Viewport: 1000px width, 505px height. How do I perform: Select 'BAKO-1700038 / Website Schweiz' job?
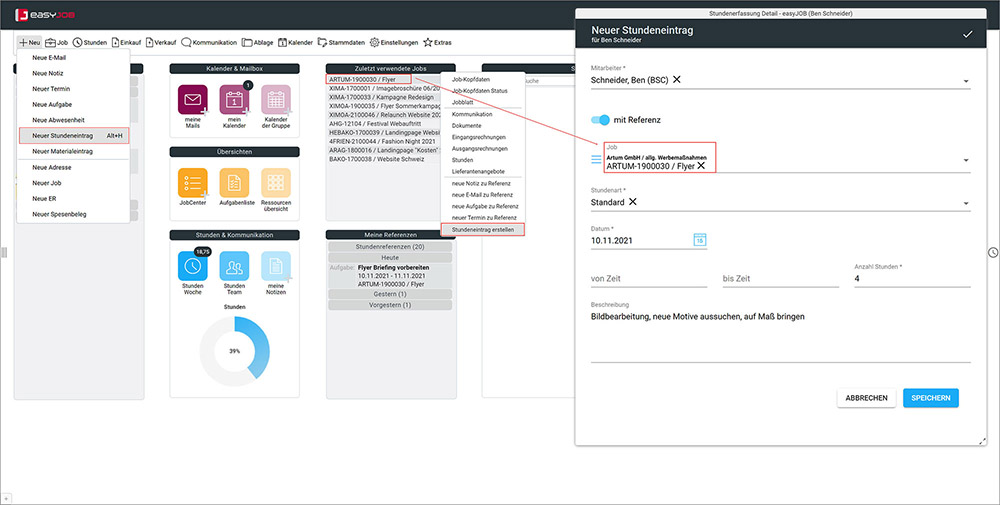click(x=376, y=159)
